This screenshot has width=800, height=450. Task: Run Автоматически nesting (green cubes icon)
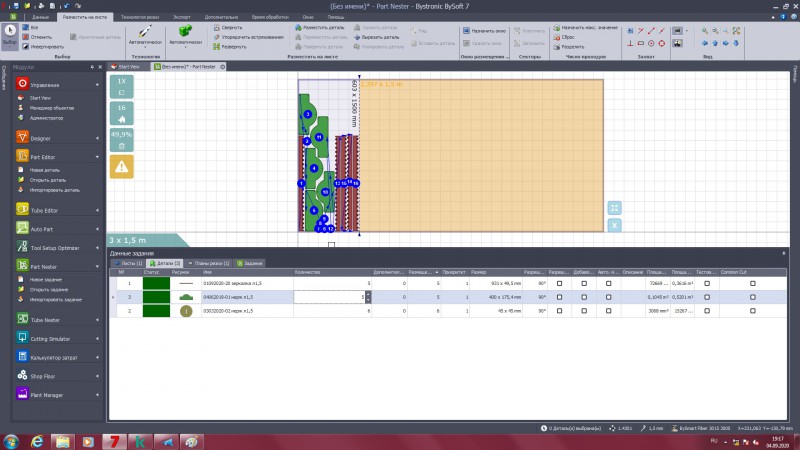pyautogui.click(x=185, y=35)
